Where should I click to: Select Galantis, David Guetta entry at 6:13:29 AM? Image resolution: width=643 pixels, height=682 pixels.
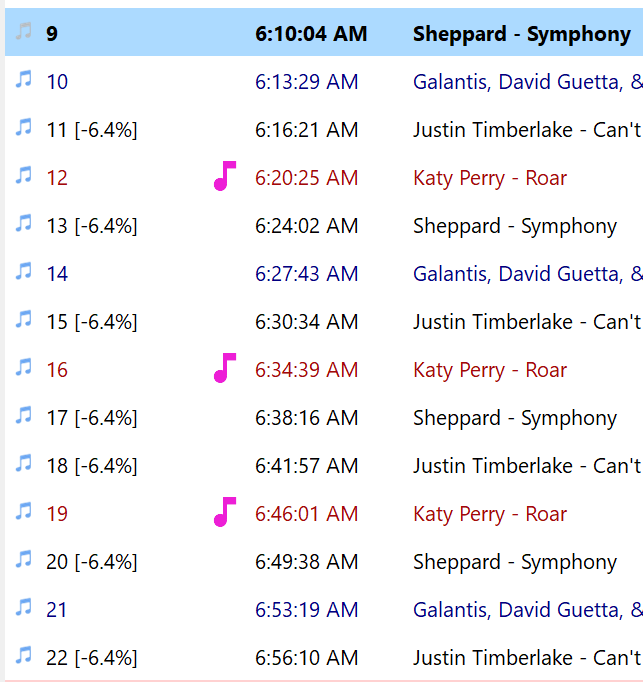tap(526, 82)
